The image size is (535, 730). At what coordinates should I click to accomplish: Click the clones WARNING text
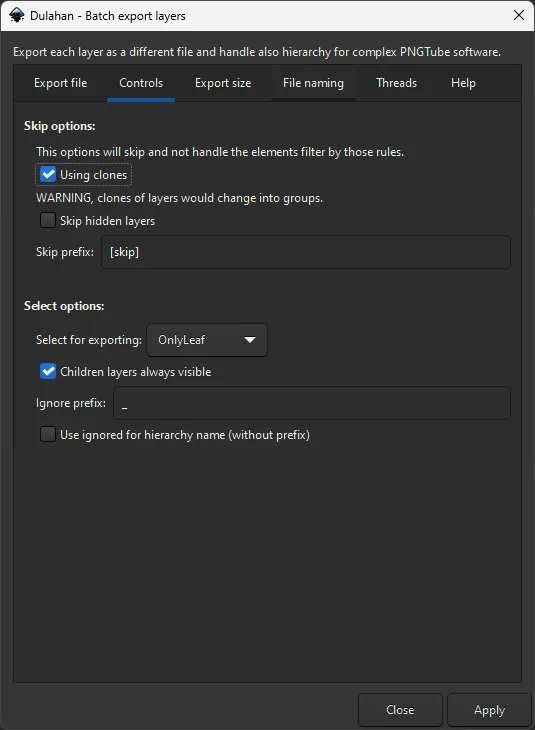pyautogui.click(x=179, y=198)
